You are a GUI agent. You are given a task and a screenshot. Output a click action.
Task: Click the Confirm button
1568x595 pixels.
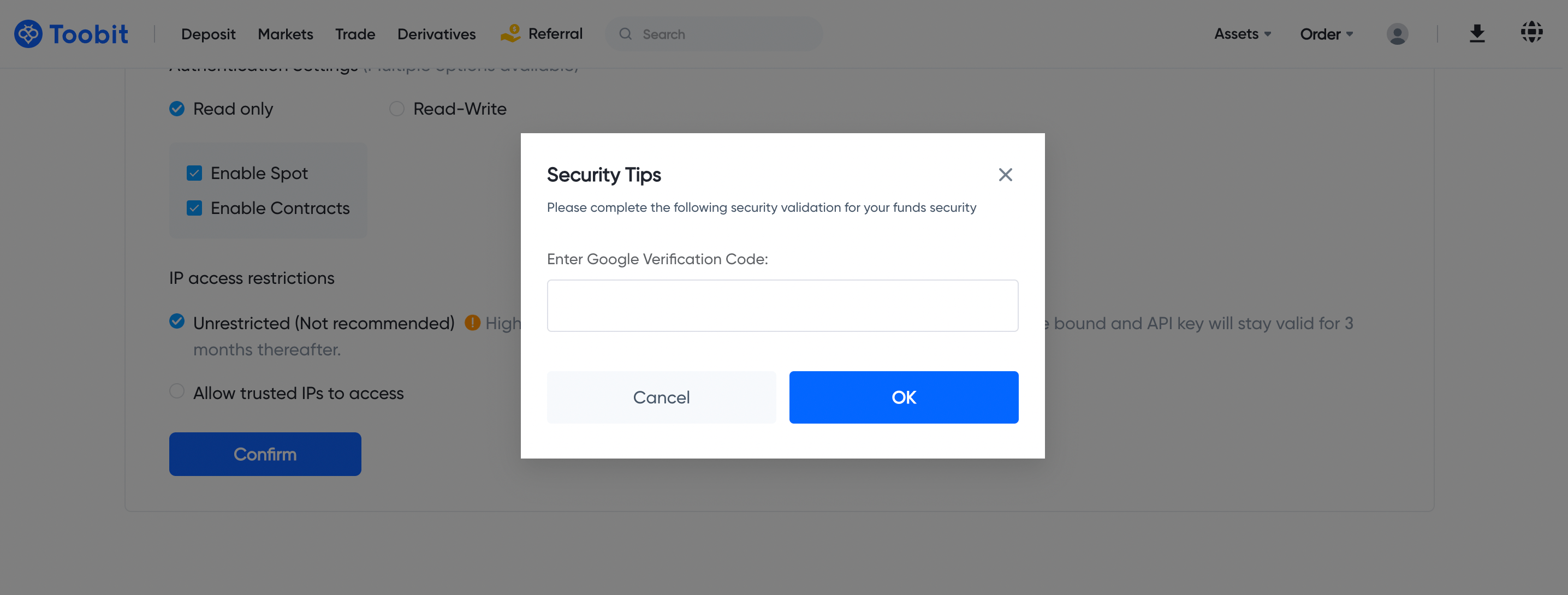pyautogui.click(x=265, y=454)
